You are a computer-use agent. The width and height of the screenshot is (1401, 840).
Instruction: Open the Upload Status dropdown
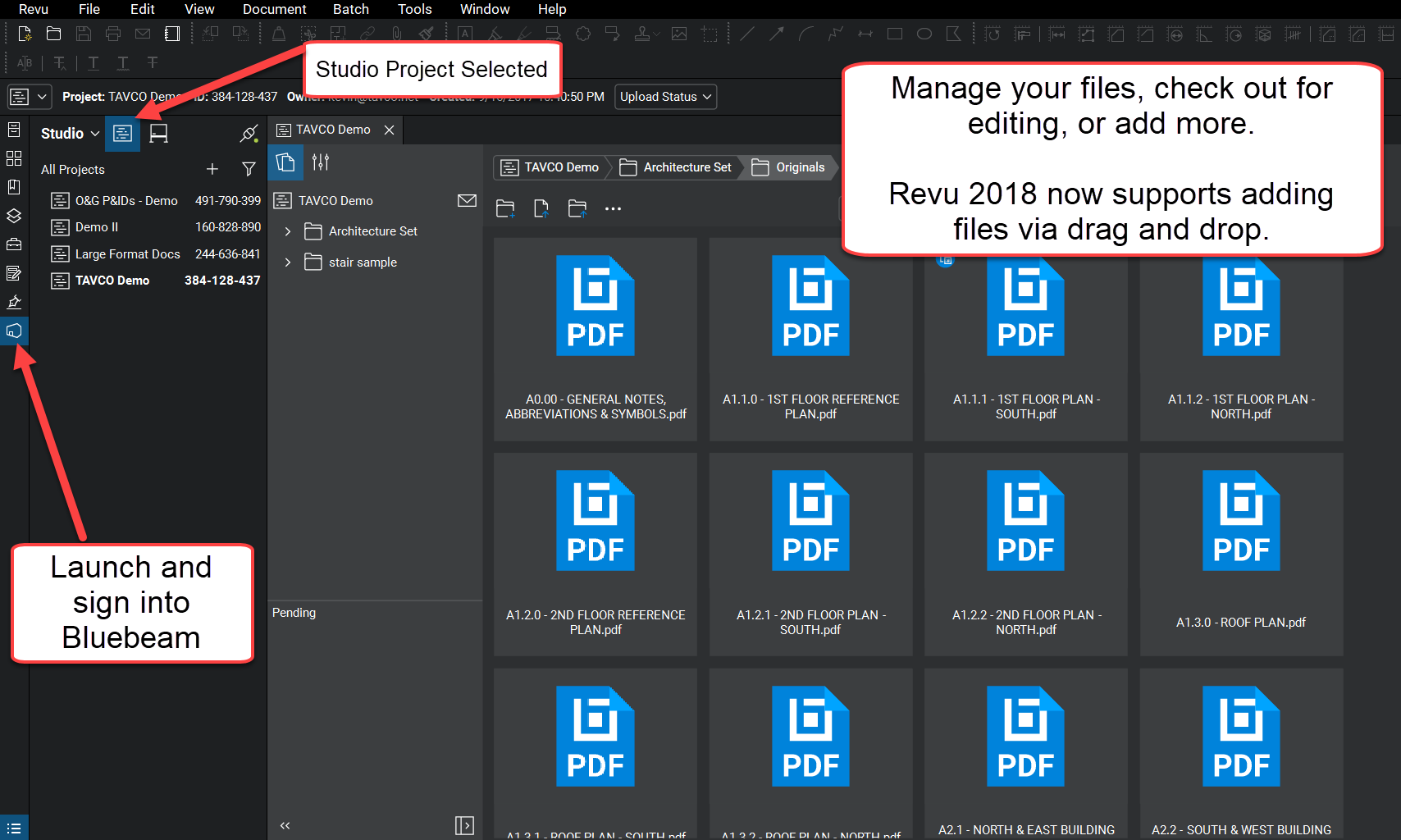coord(664,96)
